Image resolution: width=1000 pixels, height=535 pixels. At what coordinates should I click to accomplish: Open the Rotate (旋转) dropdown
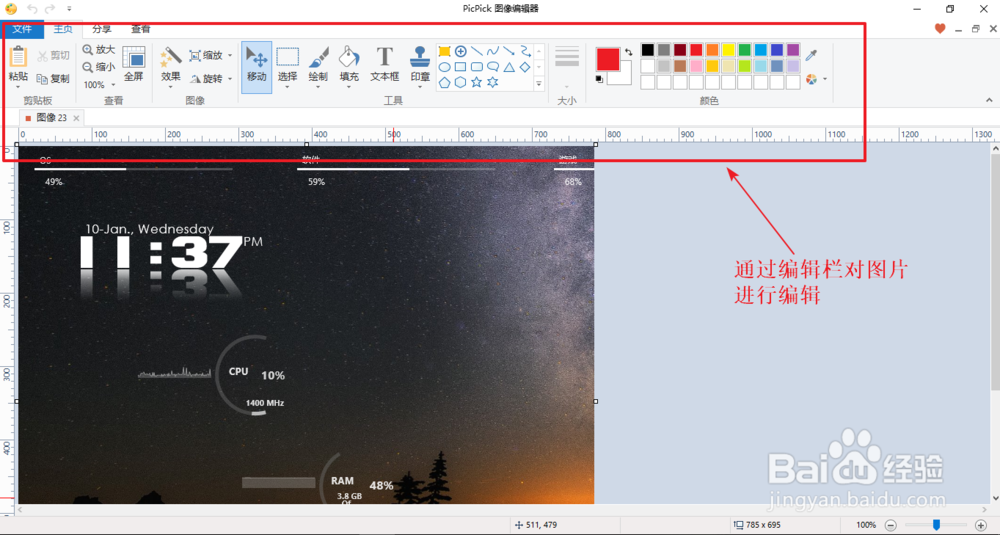click(x=210, y=78)
